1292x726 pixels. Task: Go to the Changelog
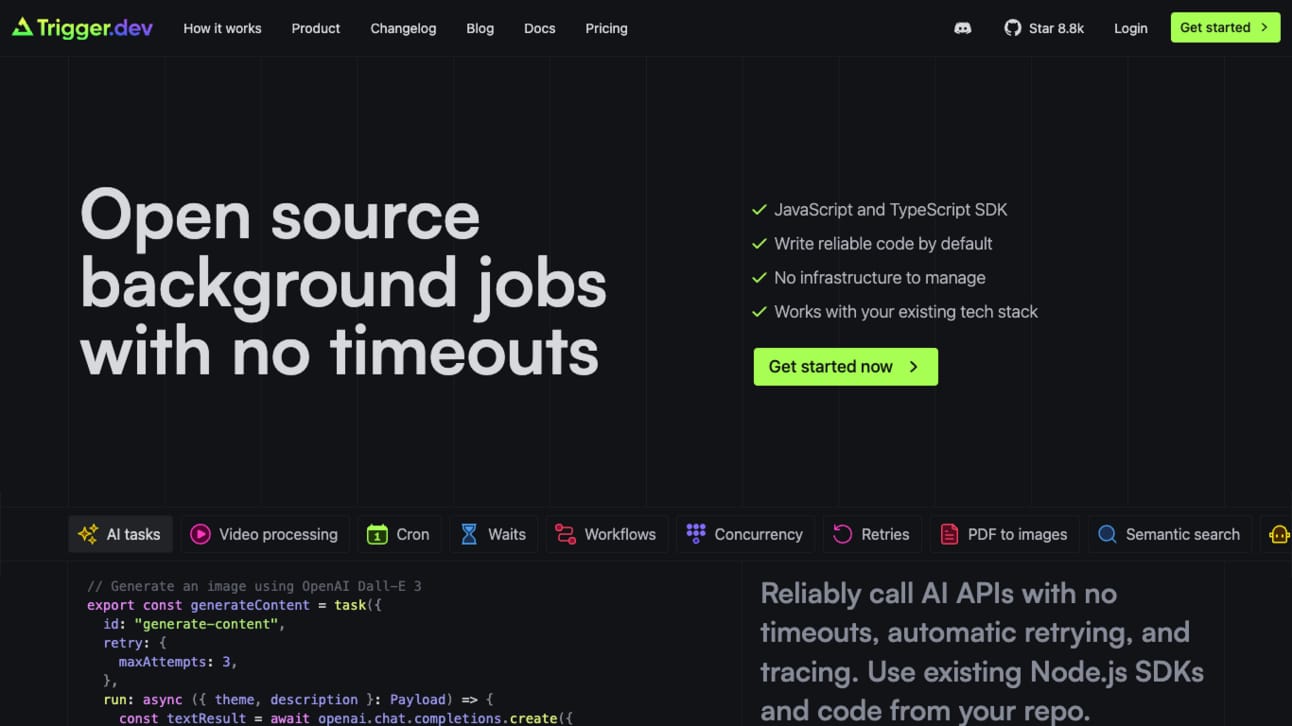[x=403, y=28]
